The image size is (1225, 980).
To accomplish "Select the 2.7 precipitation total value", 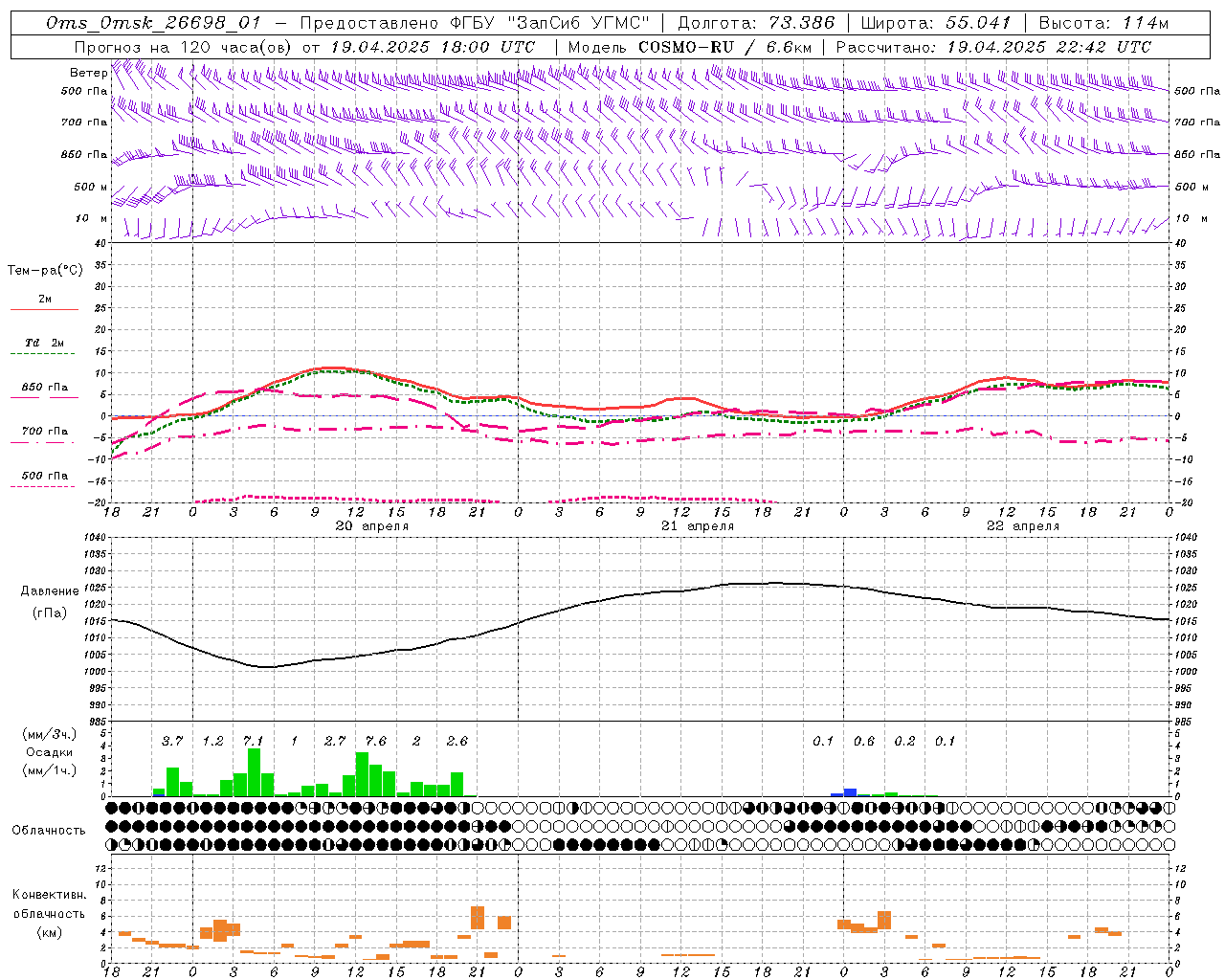I will click(334, 742).
